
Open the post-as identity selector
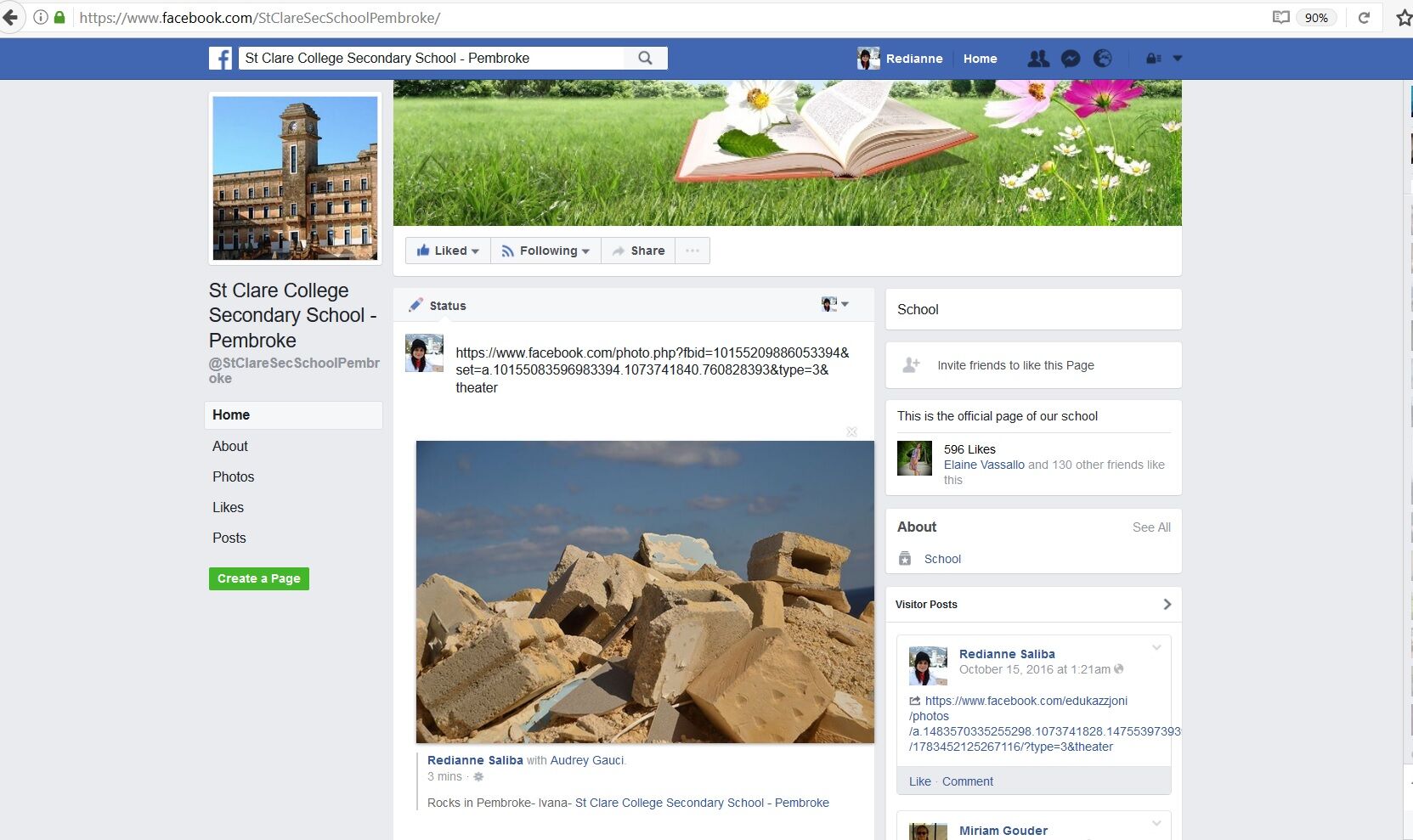[x=834, y=304]
